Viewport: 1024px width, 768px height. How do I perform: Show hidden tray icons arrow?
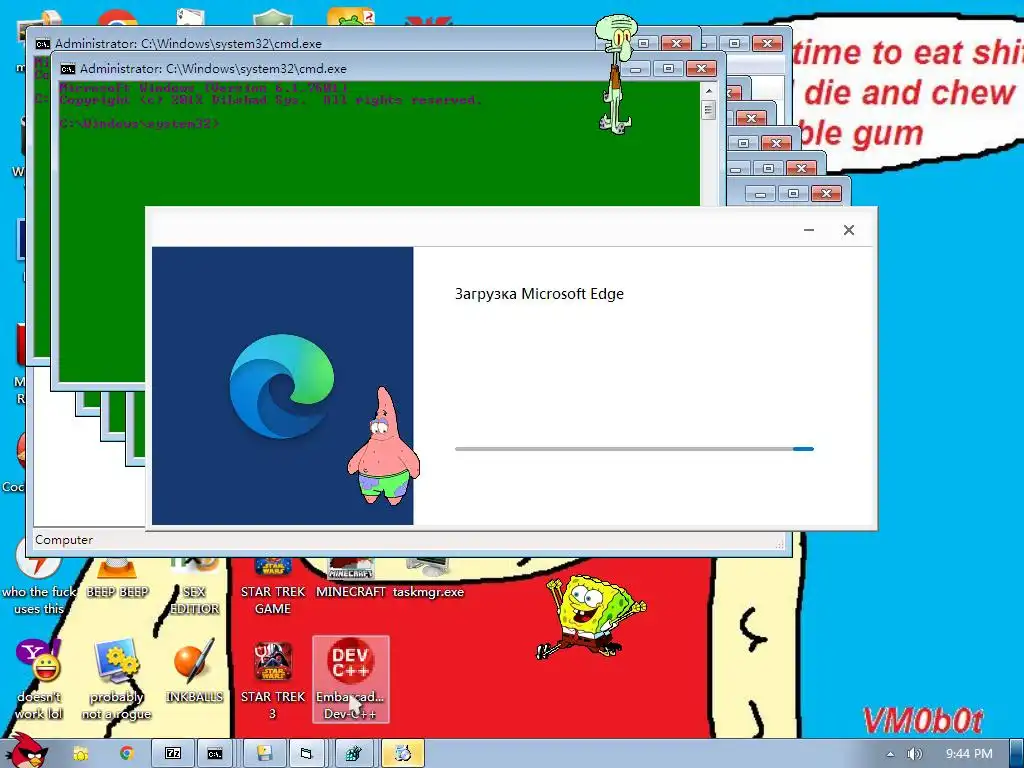(x=890, y=754)
